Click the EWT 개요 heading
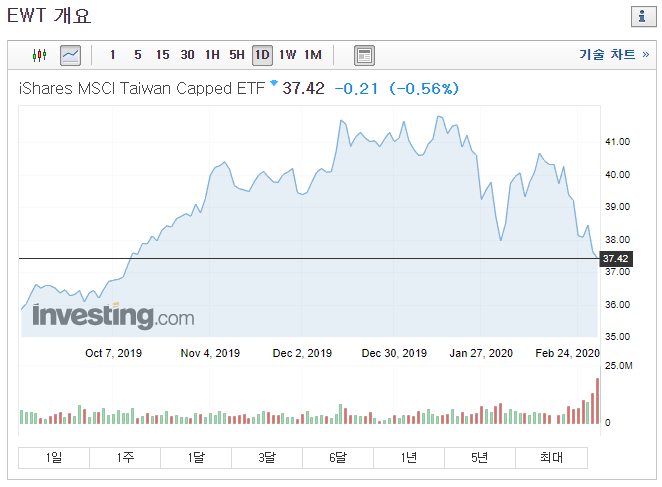This screenshot has height=487, width=662. (x=49, y=16)
